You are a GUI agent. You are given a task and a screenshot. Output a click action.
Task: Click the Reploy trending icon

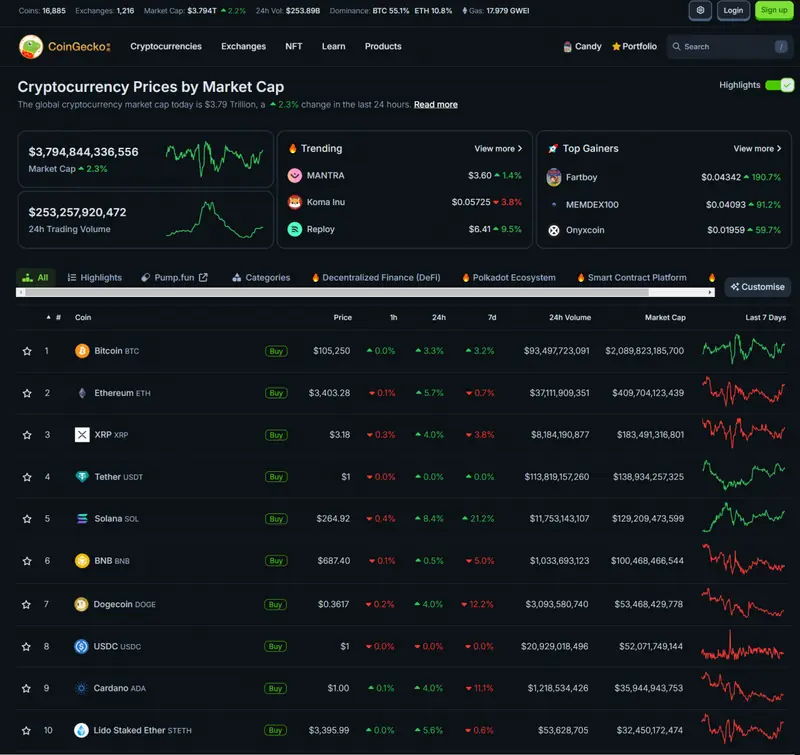click(x=294, y=229)
